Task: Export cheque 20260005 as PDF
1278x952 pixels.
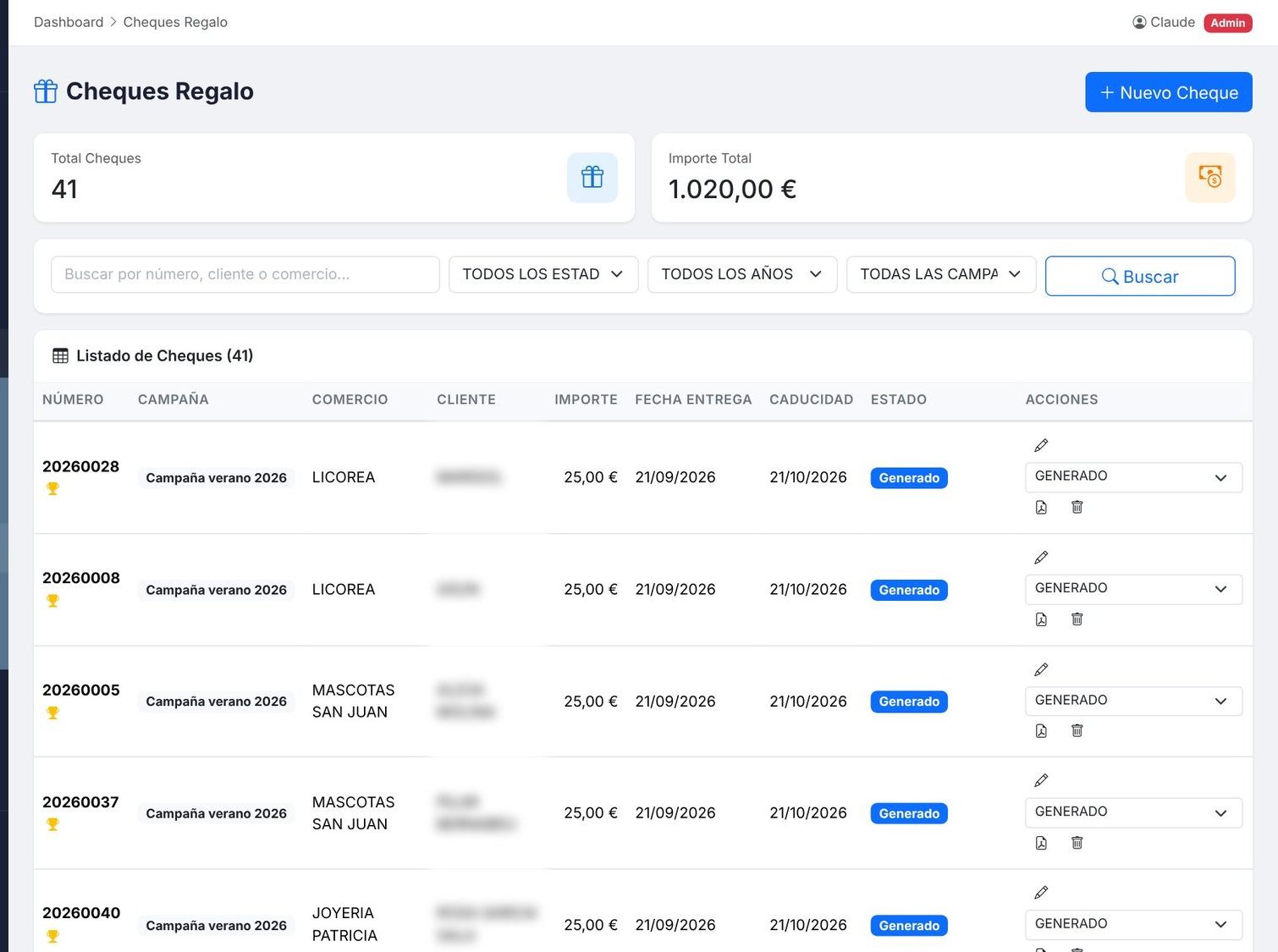Action: pos(1041,731)
